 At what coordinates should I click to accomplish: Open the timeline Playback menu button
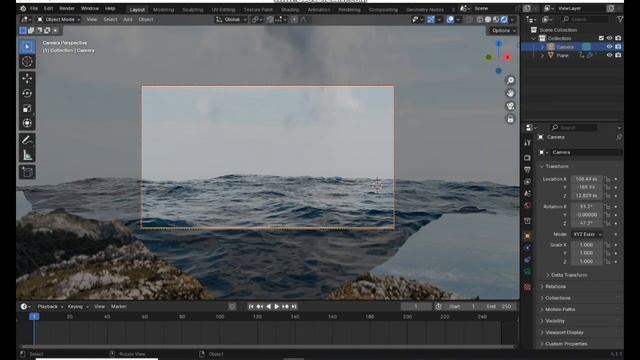50,306
